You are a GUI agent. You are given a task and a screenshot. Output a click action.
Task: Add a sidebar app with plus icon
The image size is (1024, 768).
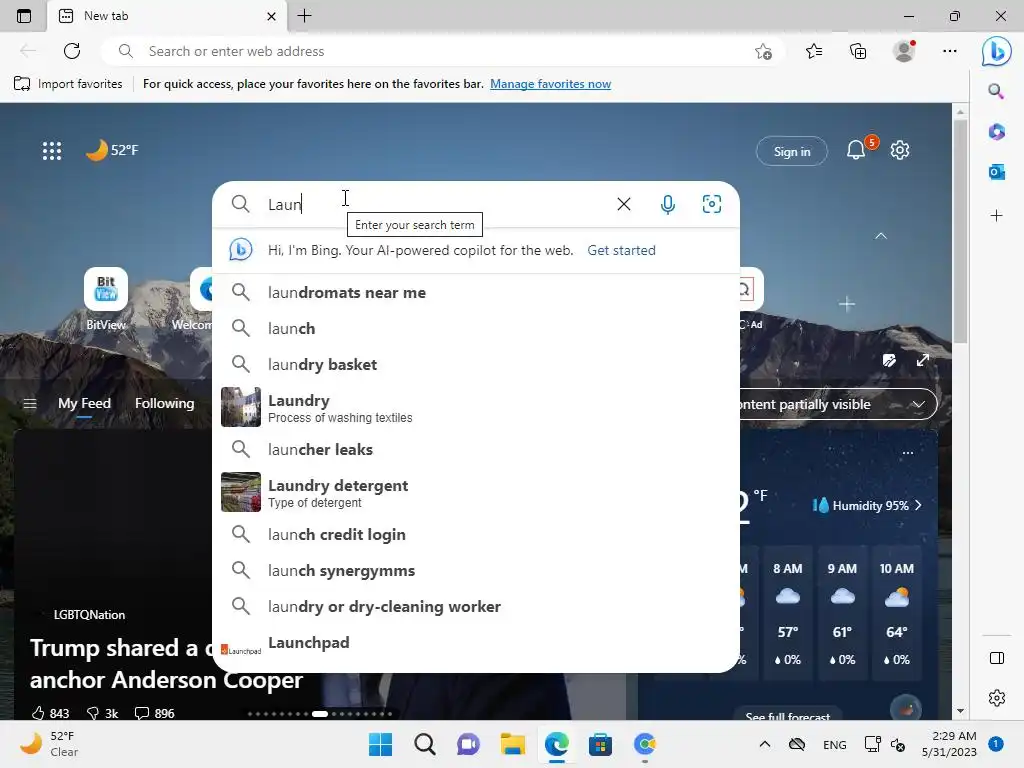pos(997,216)
